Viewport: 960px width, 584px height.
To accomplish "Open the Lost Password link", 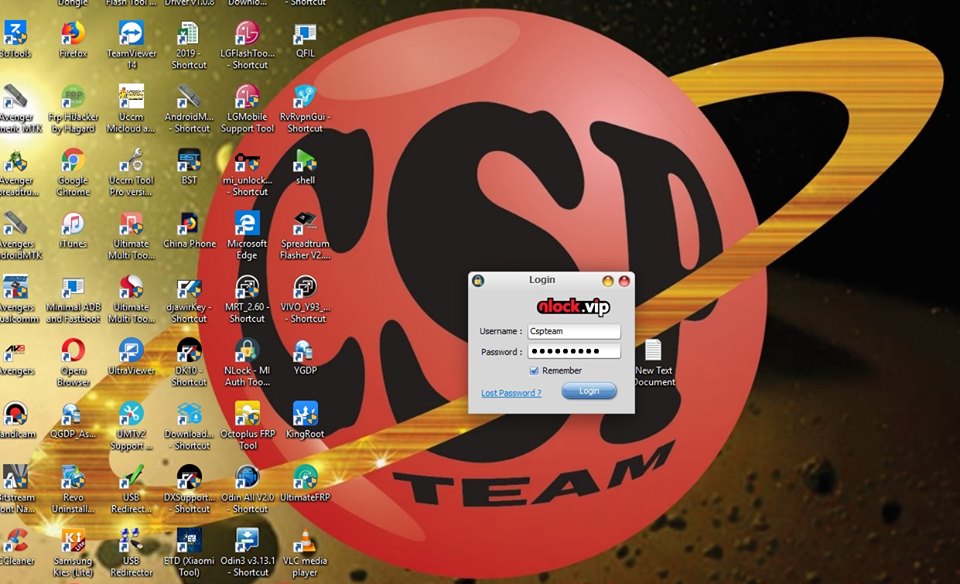I will 511,393.
